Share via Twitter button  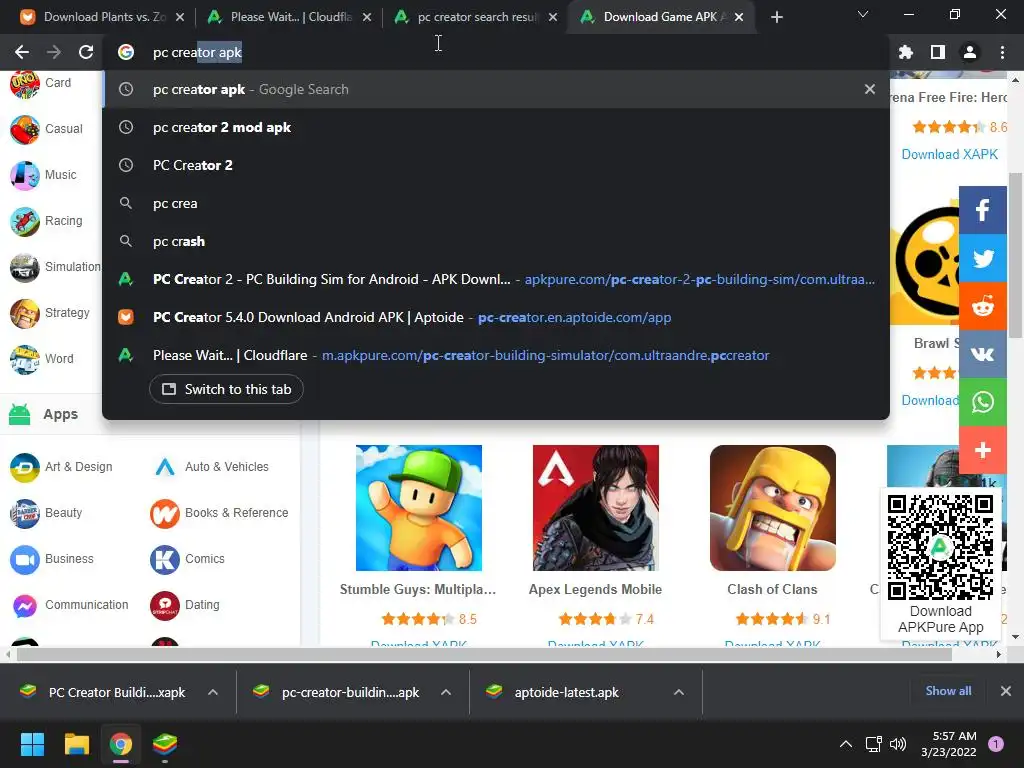click(982, 259)
